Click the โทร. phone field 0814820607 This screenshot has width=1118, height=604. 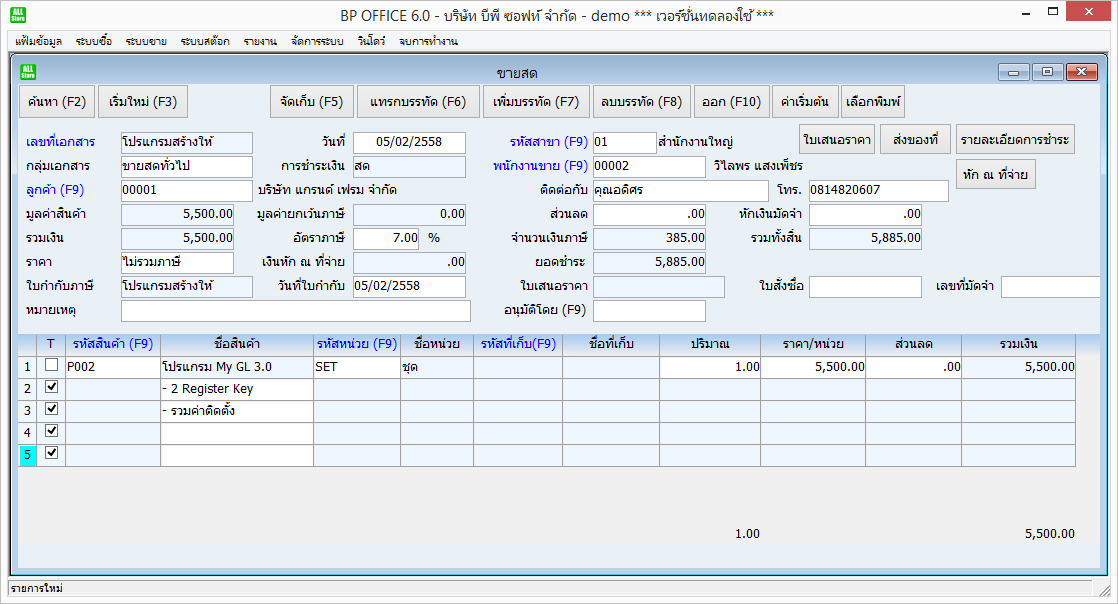tap(878, 190)
